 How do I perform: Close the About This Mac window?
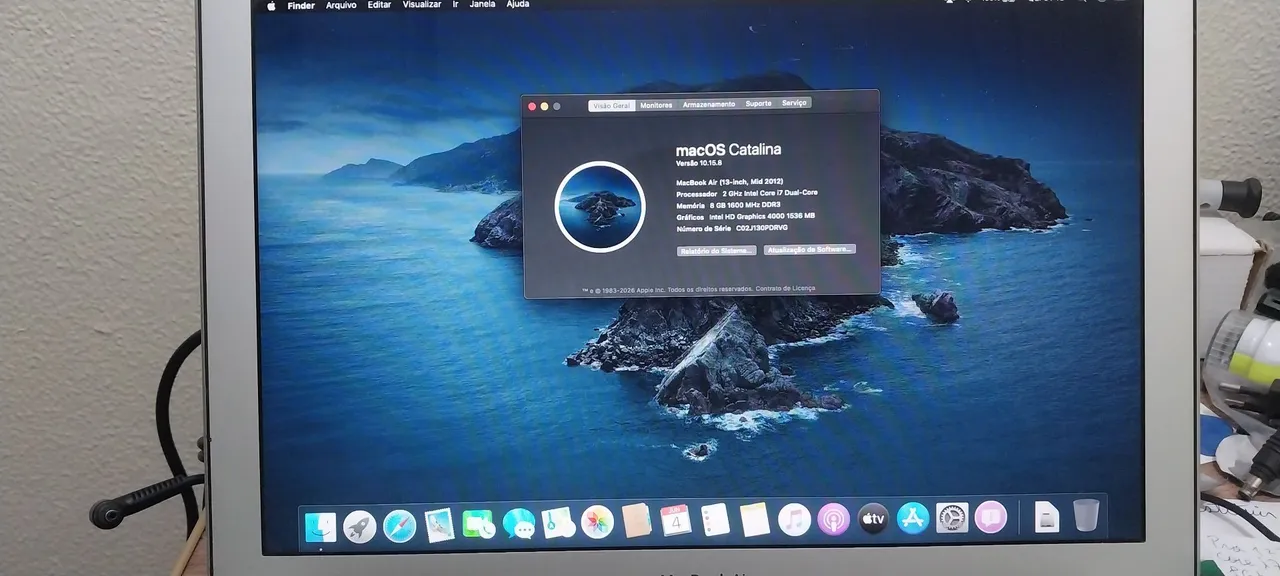tap(532, 107)
